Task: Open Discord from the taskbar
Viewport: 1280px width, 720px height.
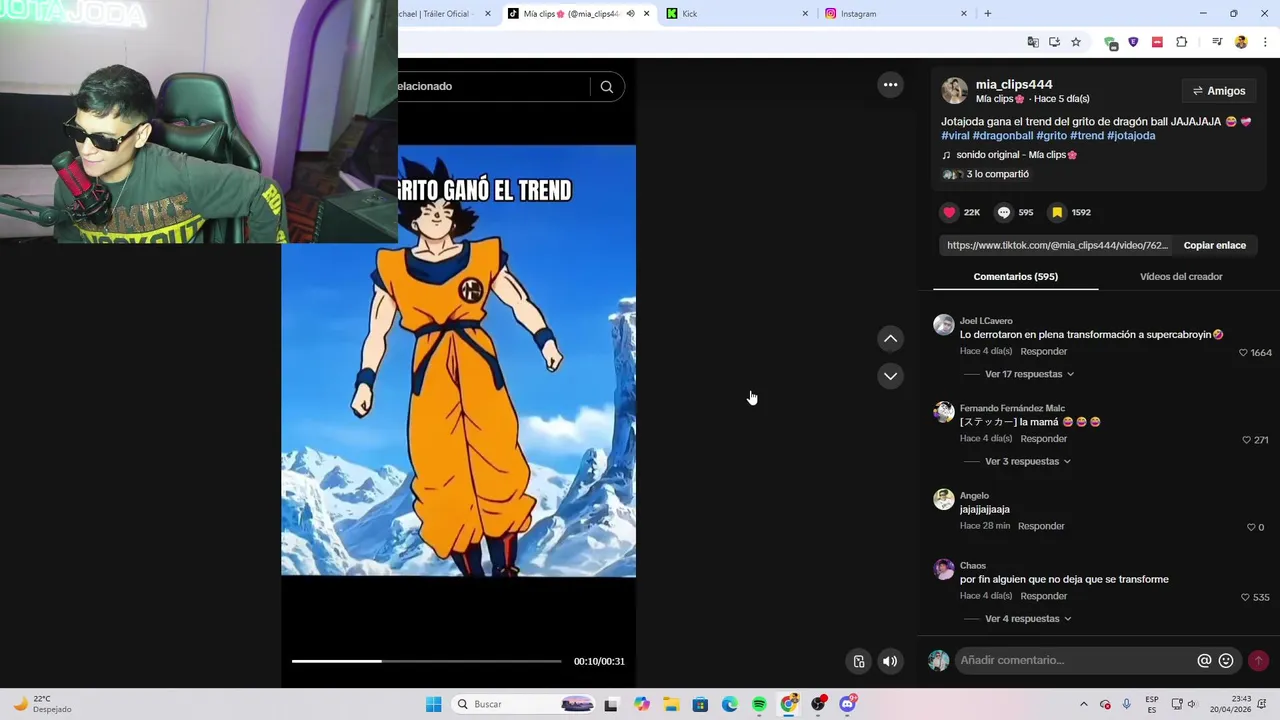Action: coord(847,704)
